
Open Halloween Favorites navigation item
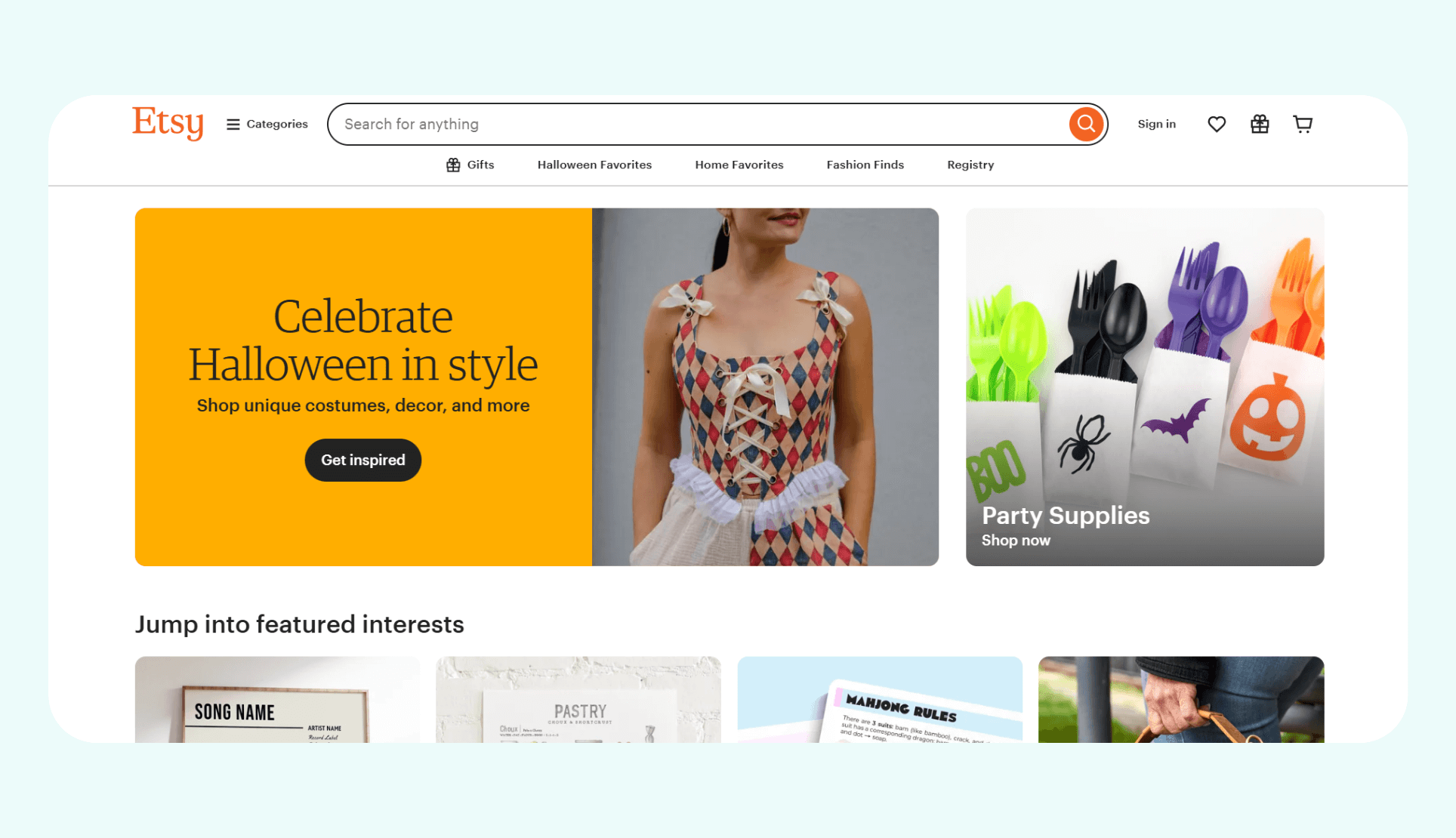click(x=594, y=165)
